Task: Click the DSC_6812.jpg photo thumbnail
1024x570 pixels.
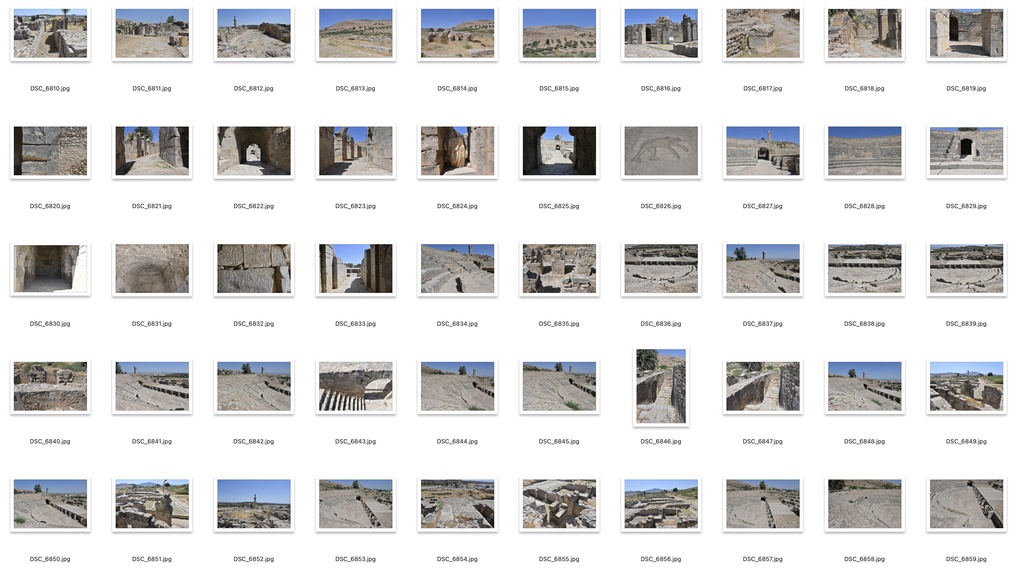Action: click(254, 33)
